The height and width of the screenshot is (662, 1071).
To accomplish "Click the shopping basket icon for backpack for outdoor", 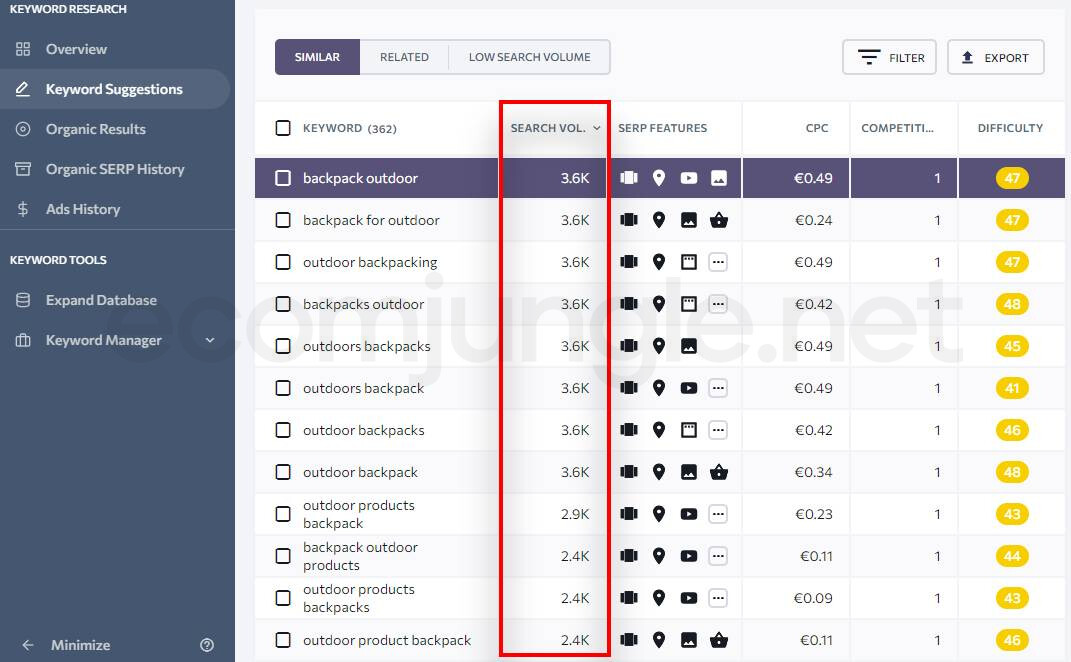I will point(718,220).
